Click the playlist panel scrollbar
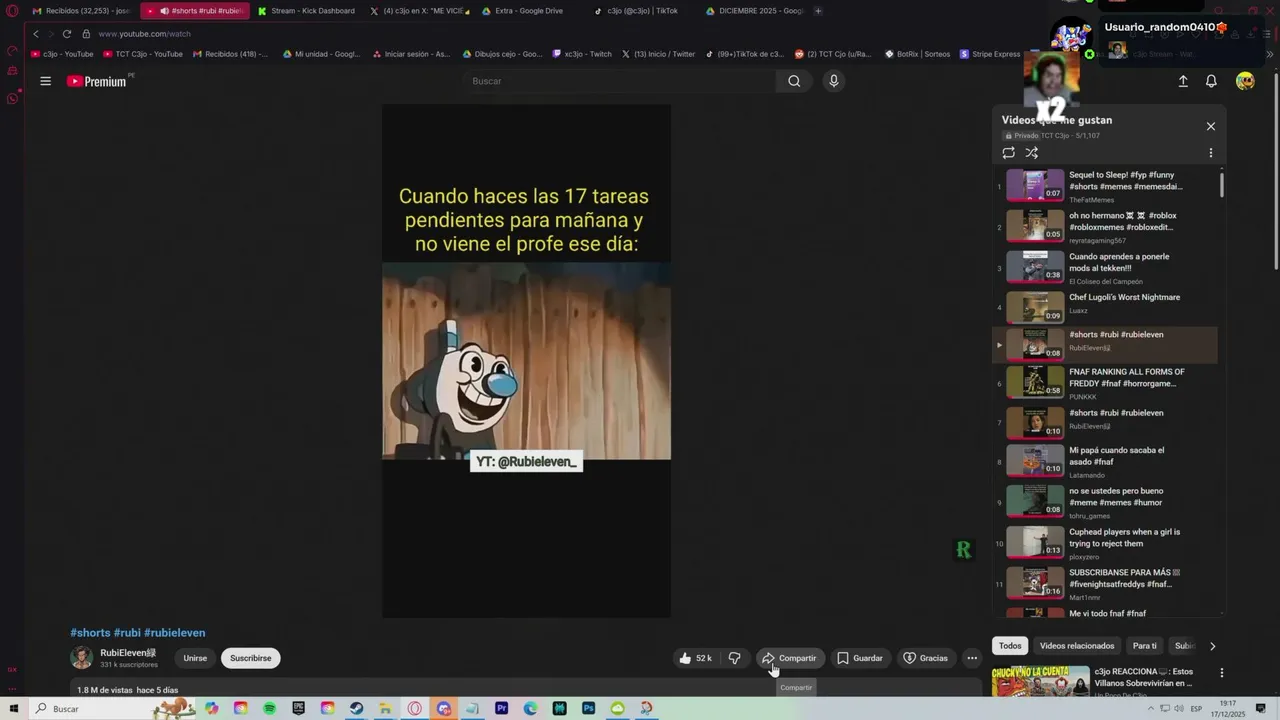This screenshot has height=720, width=1280. [1221, 184]
